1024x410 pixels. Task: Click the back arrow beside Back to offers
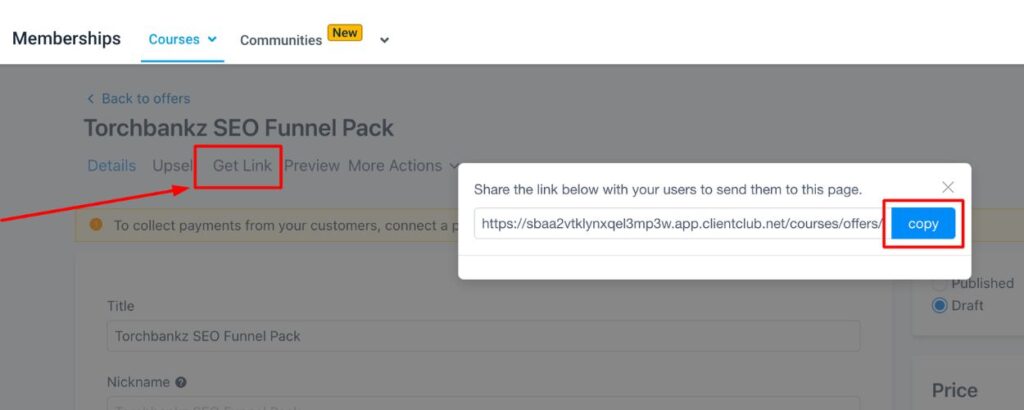(91, 98)
